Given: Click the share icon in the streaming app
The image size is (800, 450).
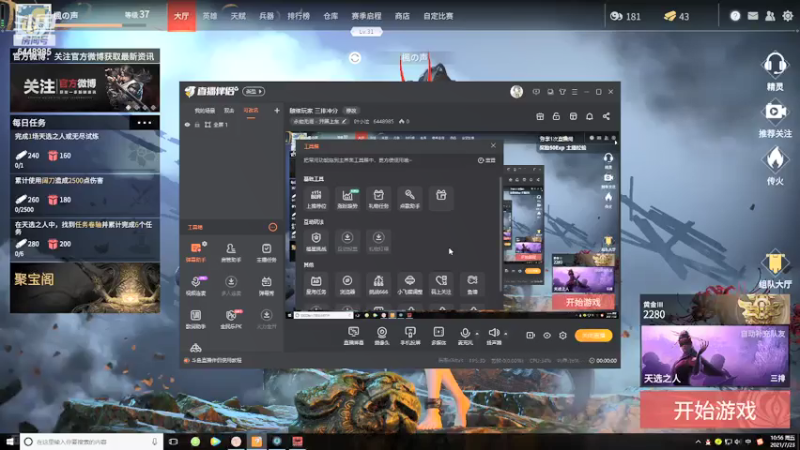Looking at the screenshot, I should click(606, 116).
